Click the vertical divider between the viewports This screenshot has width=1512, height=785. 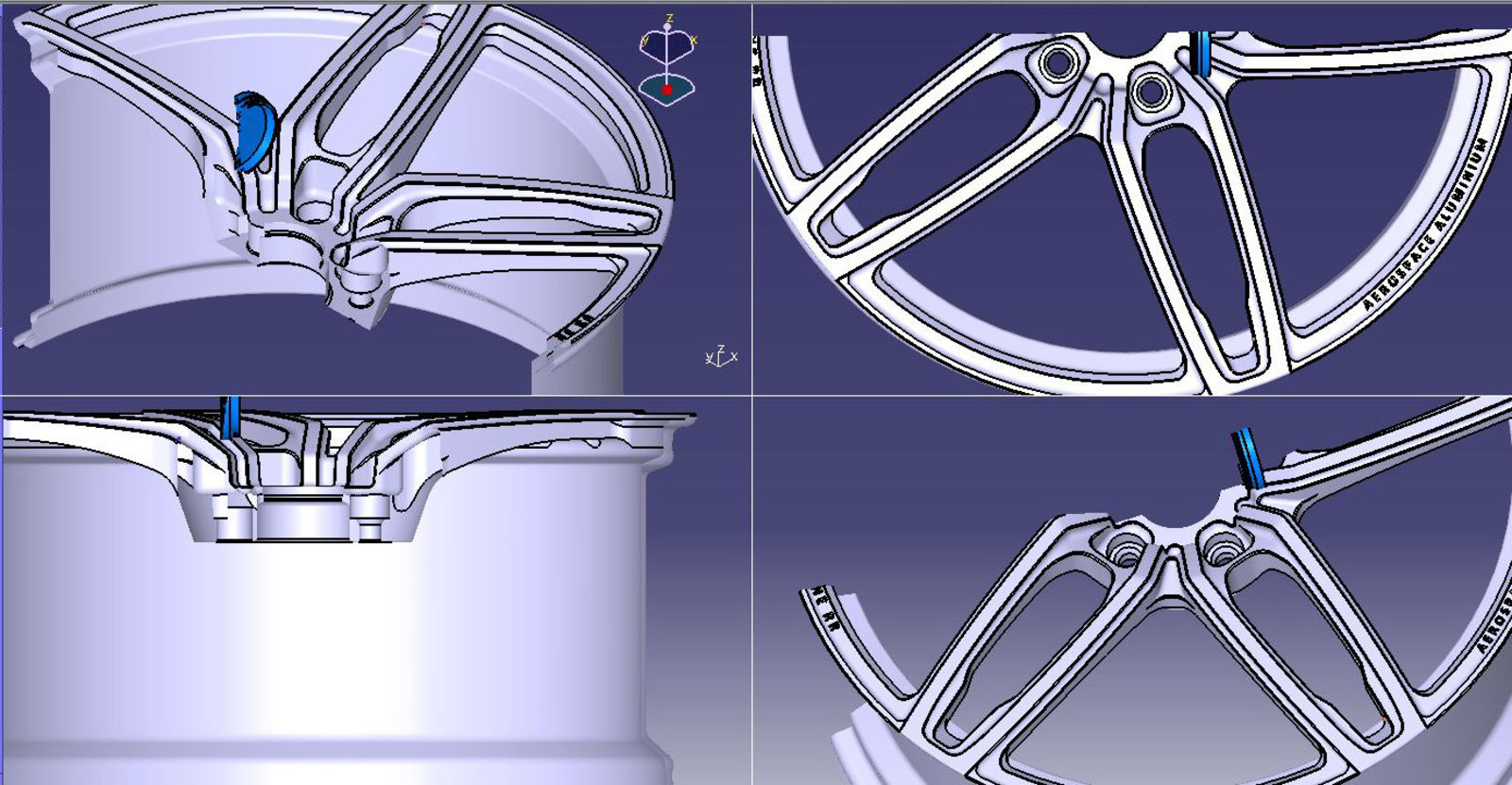click(x=752, y=283)
